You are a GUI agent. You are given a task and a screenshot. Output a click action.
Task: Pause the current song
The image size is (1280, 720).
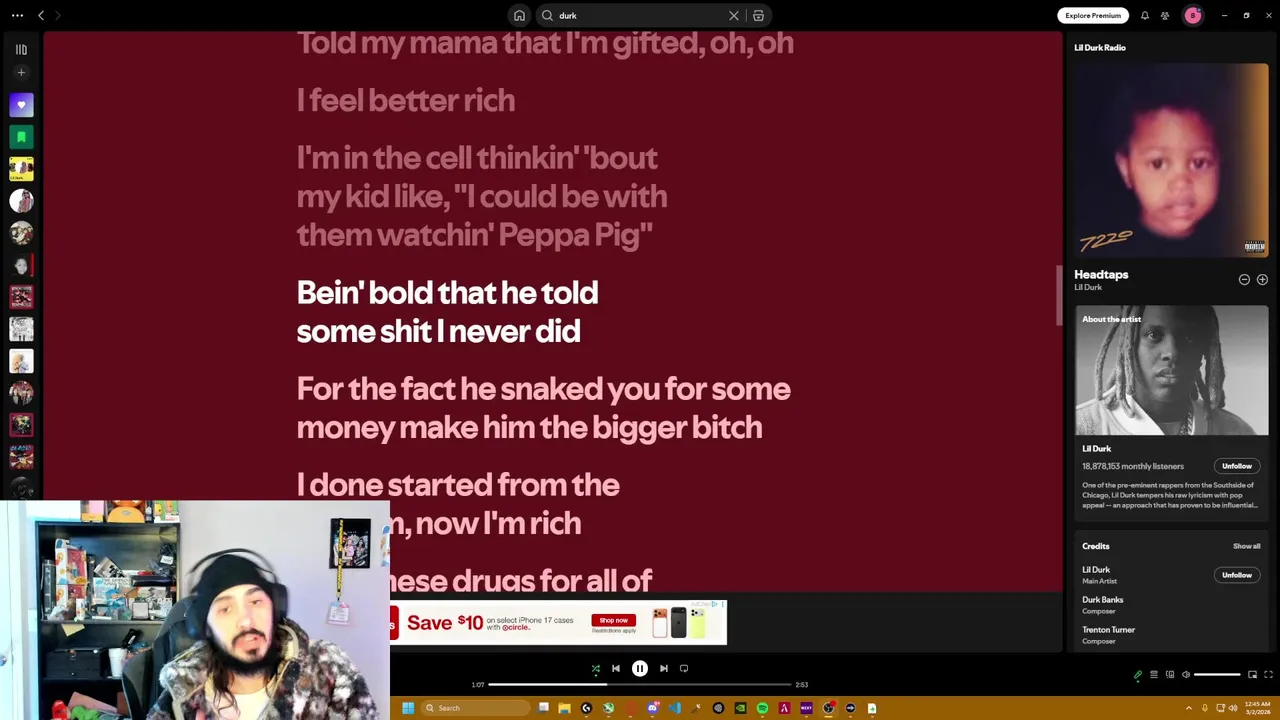[x=639, y=668]
